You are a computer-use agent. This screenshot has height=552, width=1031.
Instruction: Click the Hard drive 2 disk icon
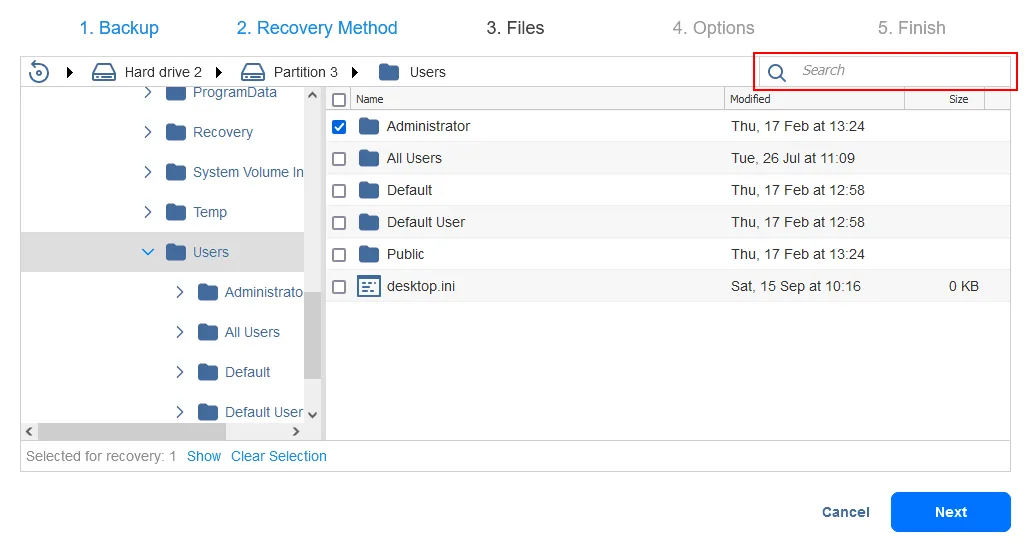coord(104,72)
